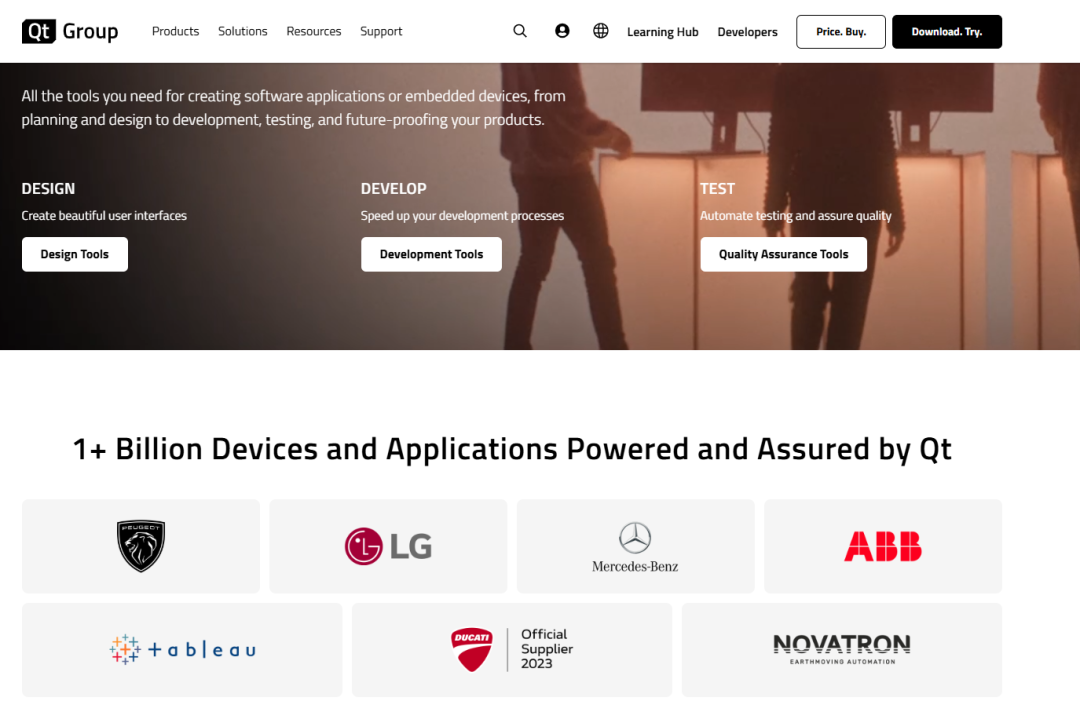
Task: Click the '1+ Billion Devices' headline
Action: click(x=512, y=449)
